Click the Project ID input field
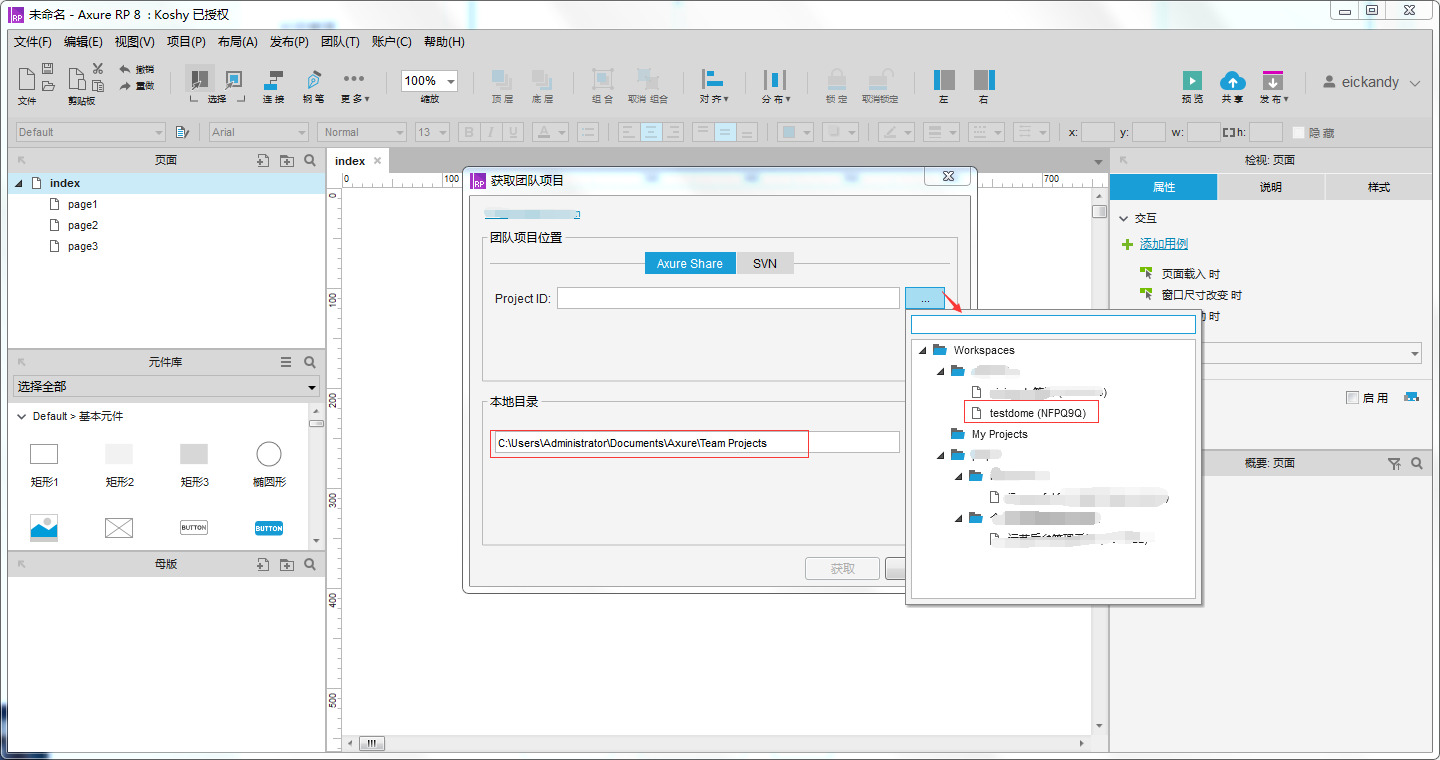1440x760 pixels. [x=728, y=298]
